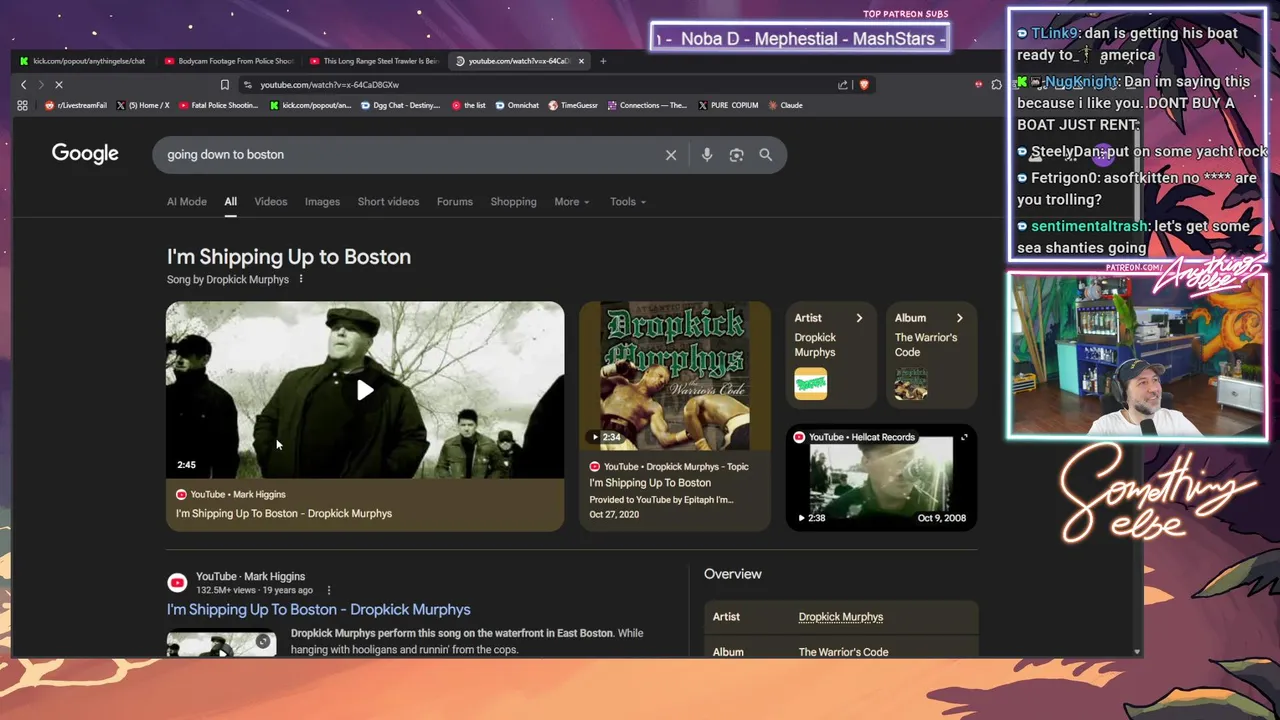Click the expand icon on the Hellcat Records video
The height and width of the screenshot is (720, 1280).
(x=964, y=437)
